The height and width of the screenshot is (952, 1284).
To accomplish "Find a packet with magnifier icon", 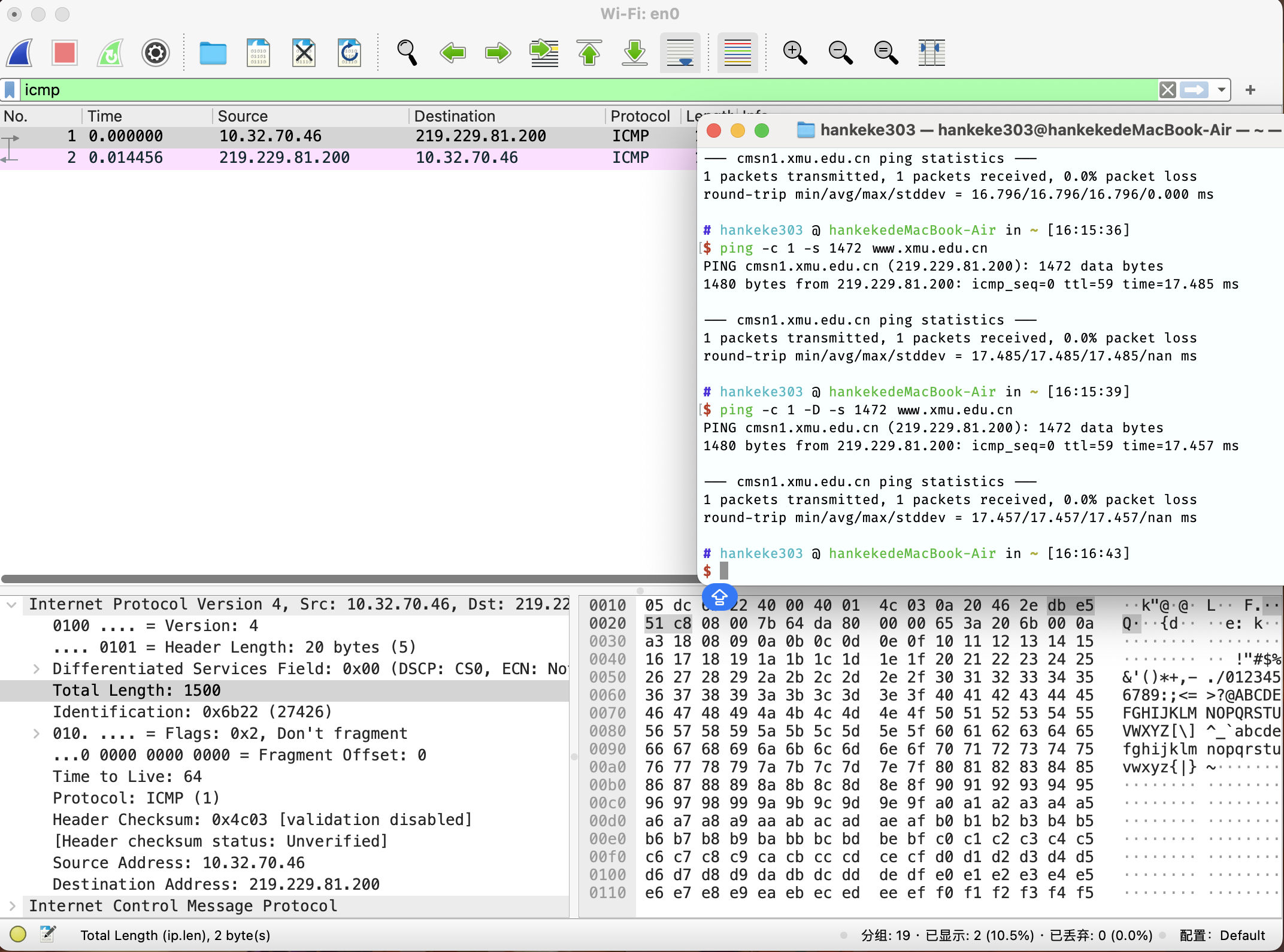I will (407, 53).
